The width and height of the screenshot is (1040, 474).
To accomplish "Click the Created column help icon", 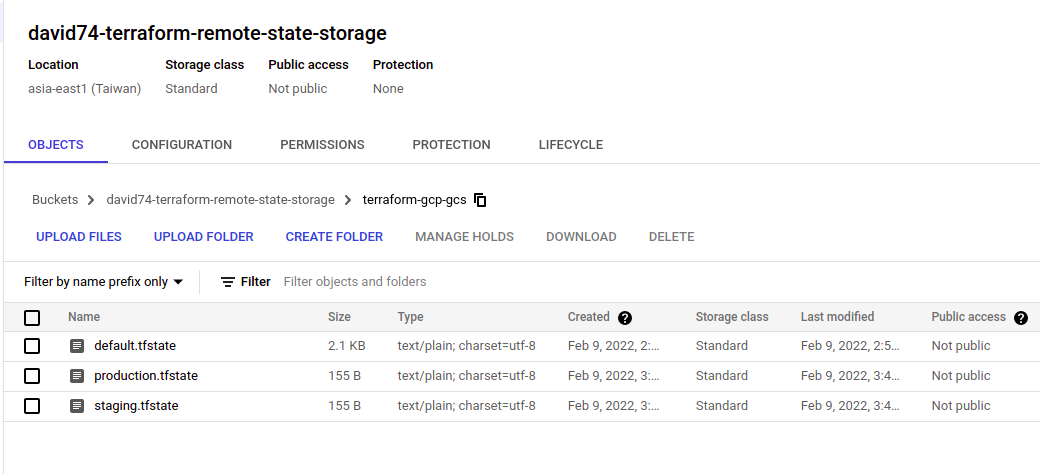I will [x=625, y=318].
